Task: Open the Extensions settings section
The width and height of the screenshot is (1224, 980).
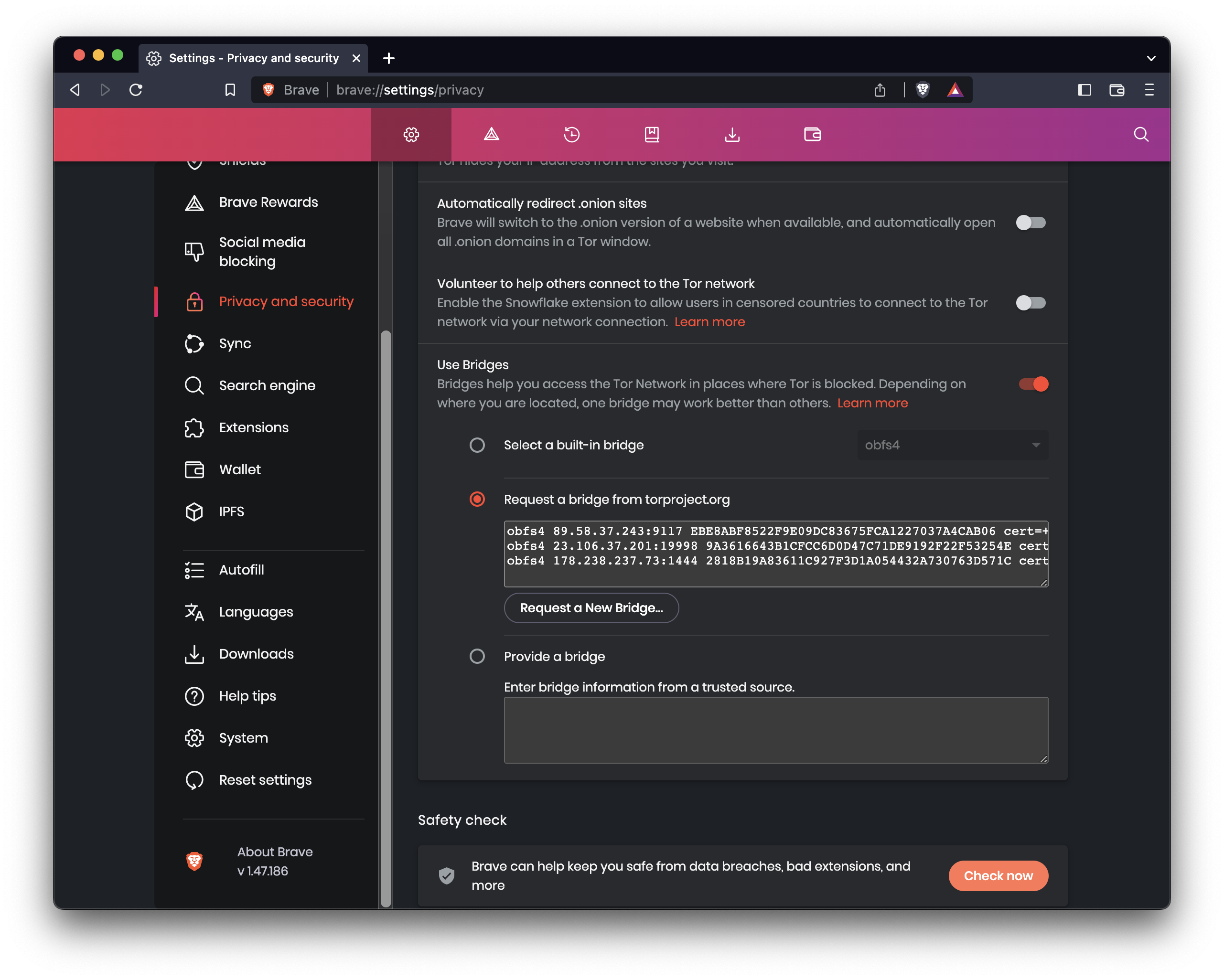Action: 254,427
